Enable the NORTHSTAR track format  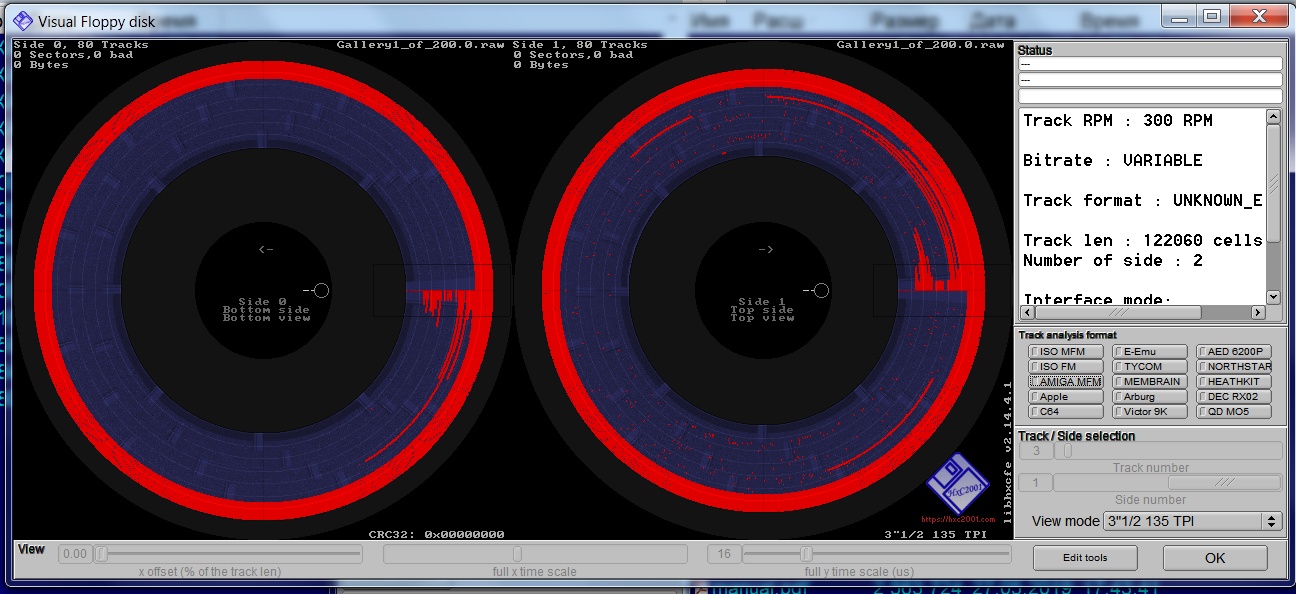click(x=1234, y=367)
